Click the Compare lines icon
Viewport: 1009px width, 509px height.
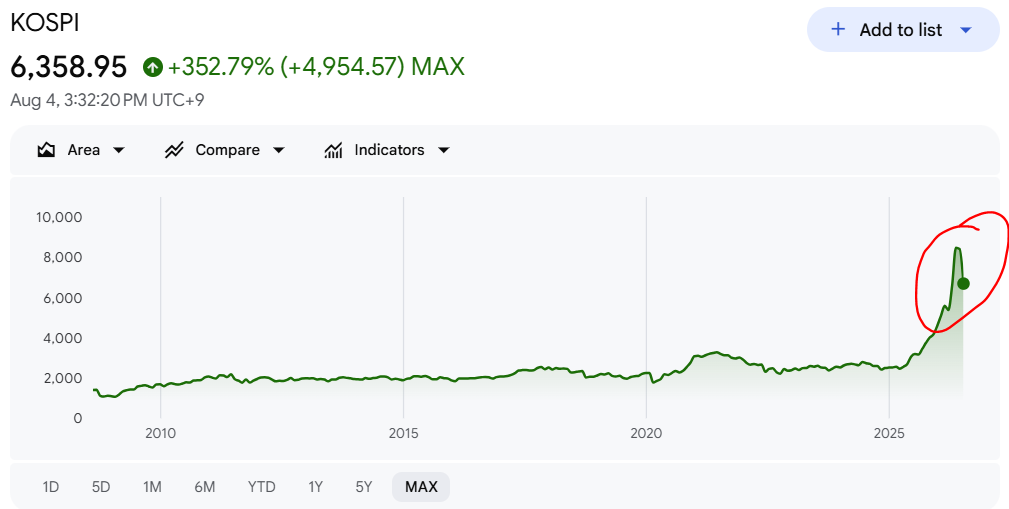(174, 151)
